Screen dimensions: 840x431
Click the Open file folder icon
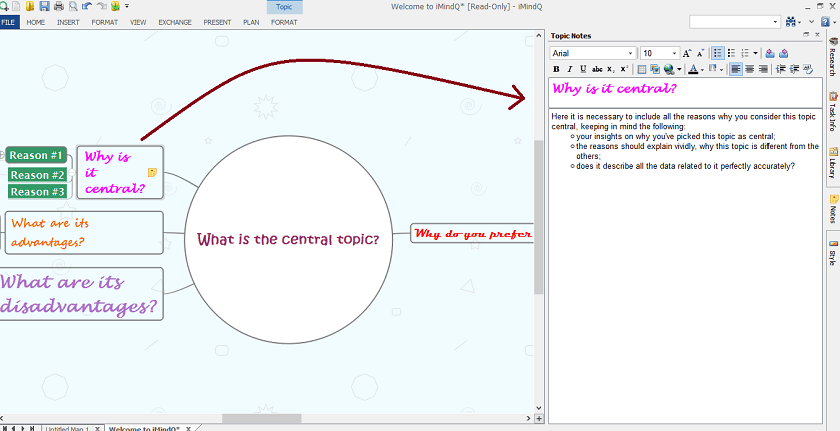point(30,6)
